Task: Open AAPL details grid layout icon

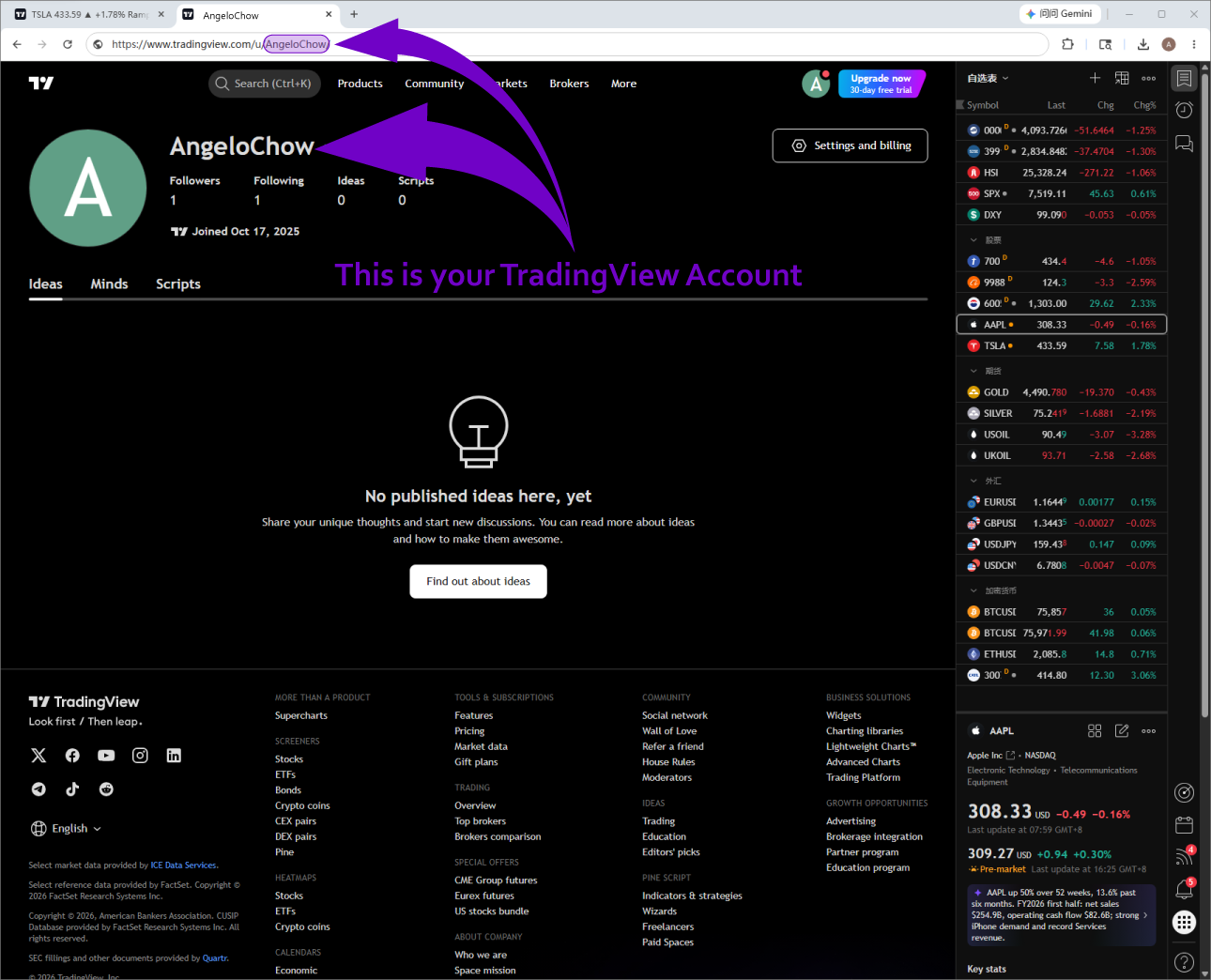Action: point(1095,730)
